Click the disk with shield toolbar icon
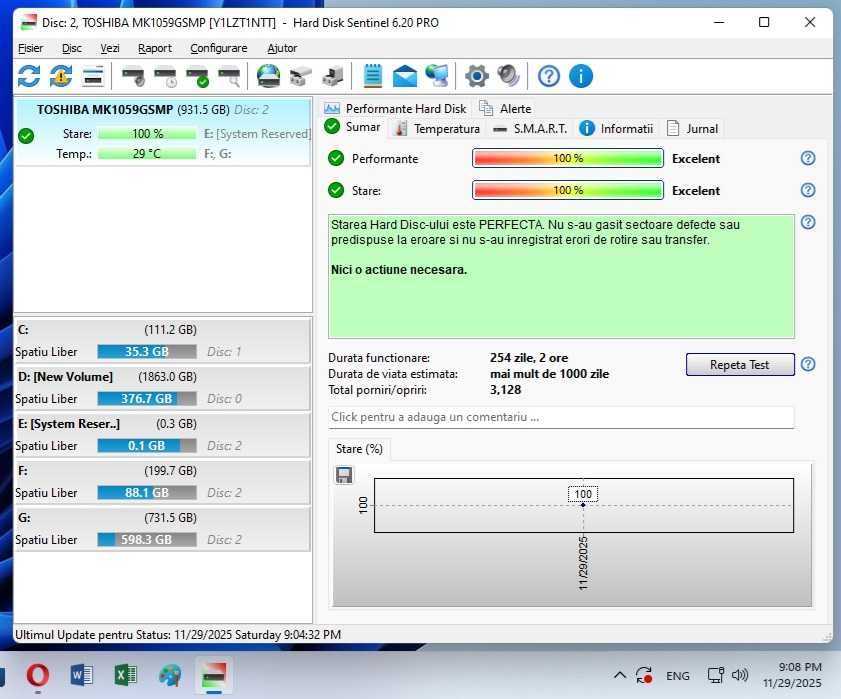The height and width of the screenshot is (699, 841). (133, 76)
